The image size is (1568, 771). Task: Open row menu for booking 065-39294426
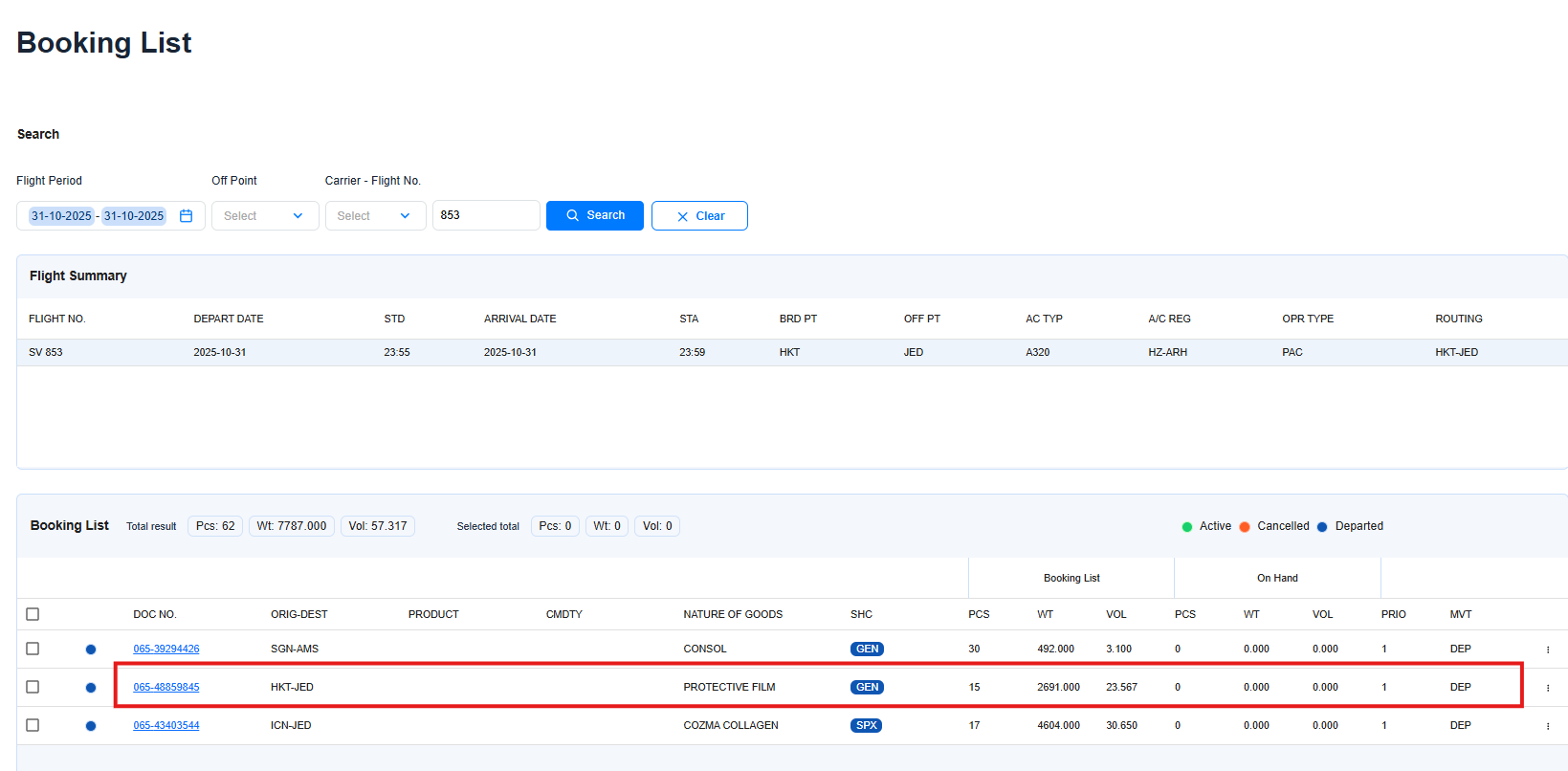point(1547,650)
